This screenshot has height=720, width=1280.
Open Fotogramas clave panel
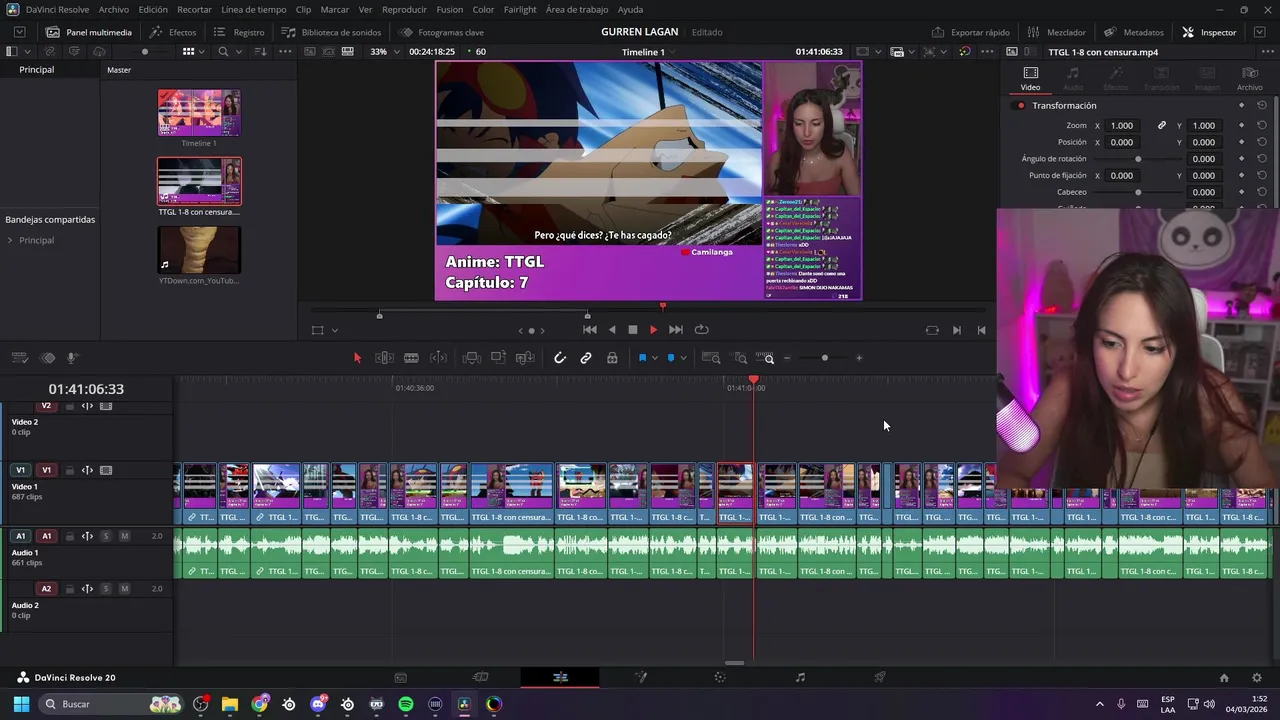pos(441,32)
